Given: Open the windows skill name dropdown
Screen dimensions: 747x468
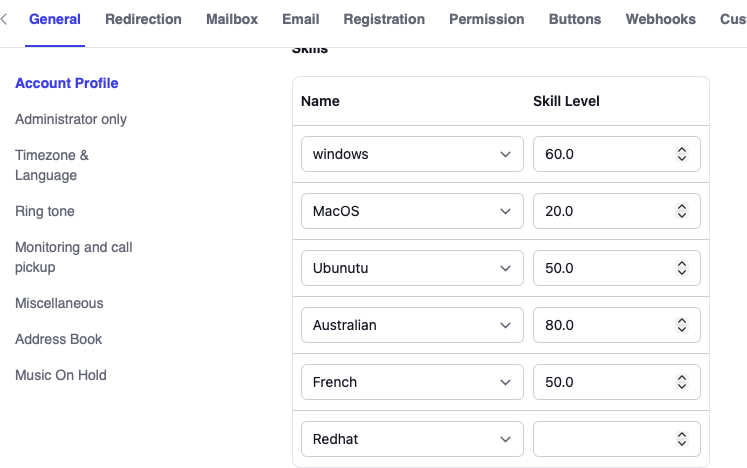Looking at the screenshot, I should [x=412, y=154].
